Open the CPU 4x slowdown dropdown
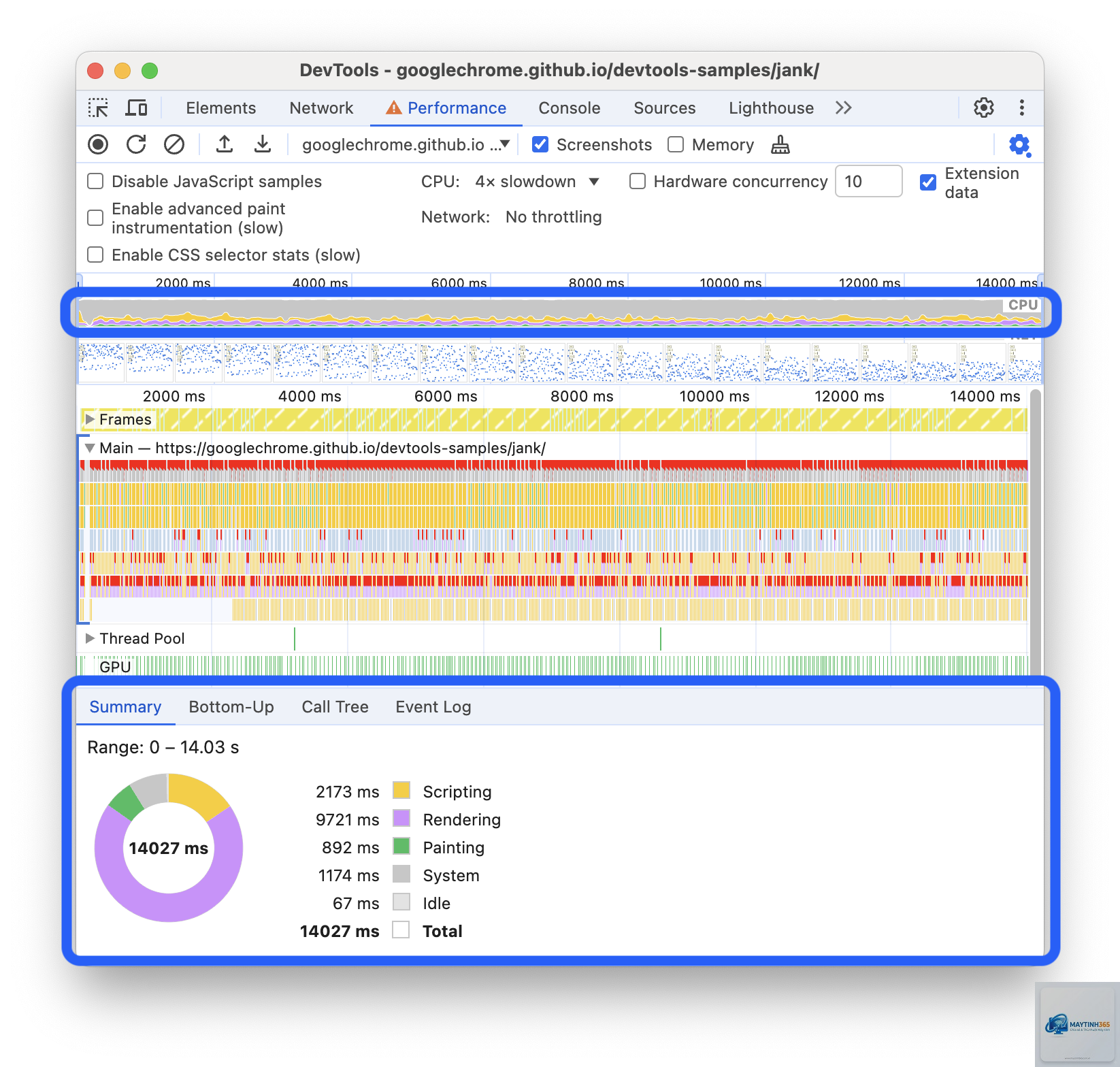1120x1067 pixels. (538, 182)
